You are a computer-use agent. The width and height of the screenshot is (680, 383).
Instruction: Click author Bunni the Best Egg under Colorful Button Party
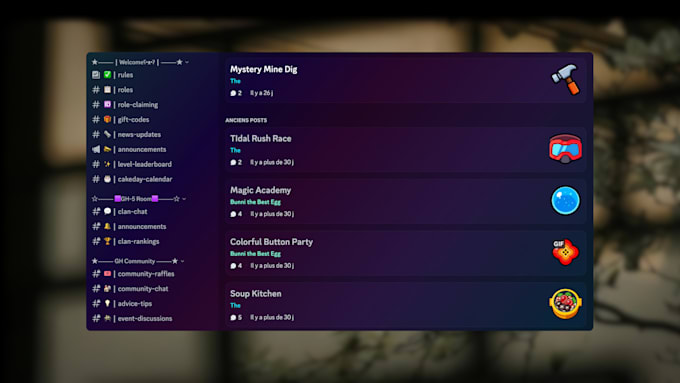tap(255, 254)
